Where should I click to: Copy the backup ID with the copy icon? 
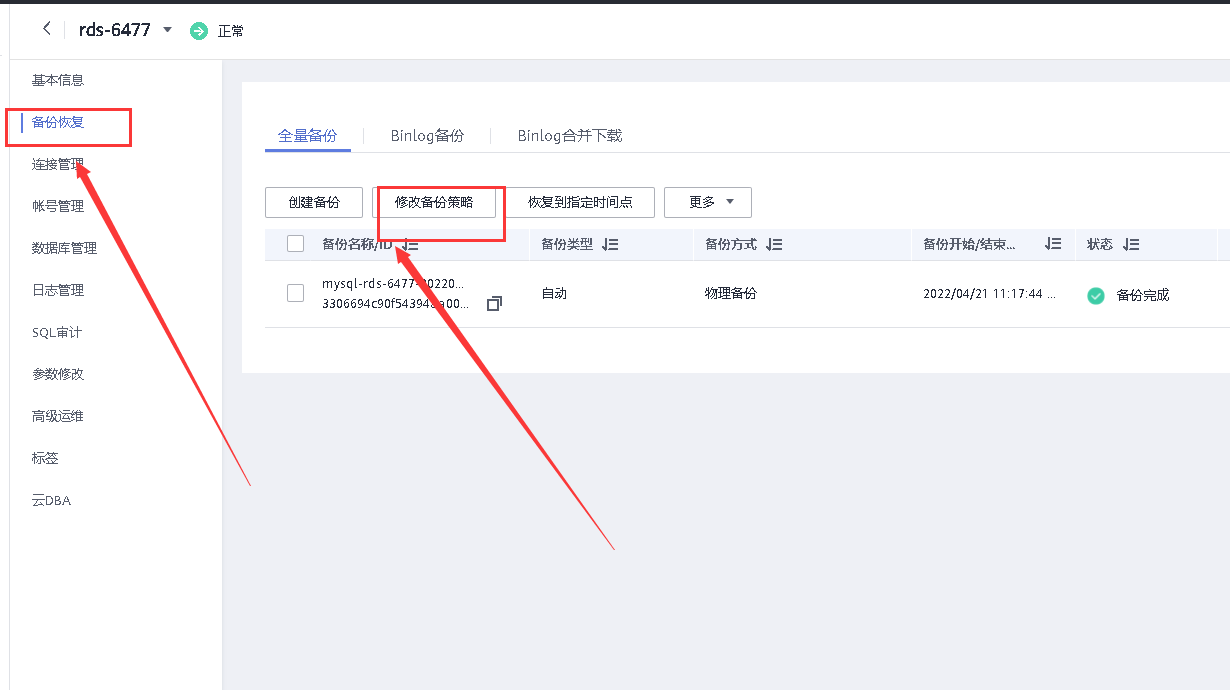point(494,303)
